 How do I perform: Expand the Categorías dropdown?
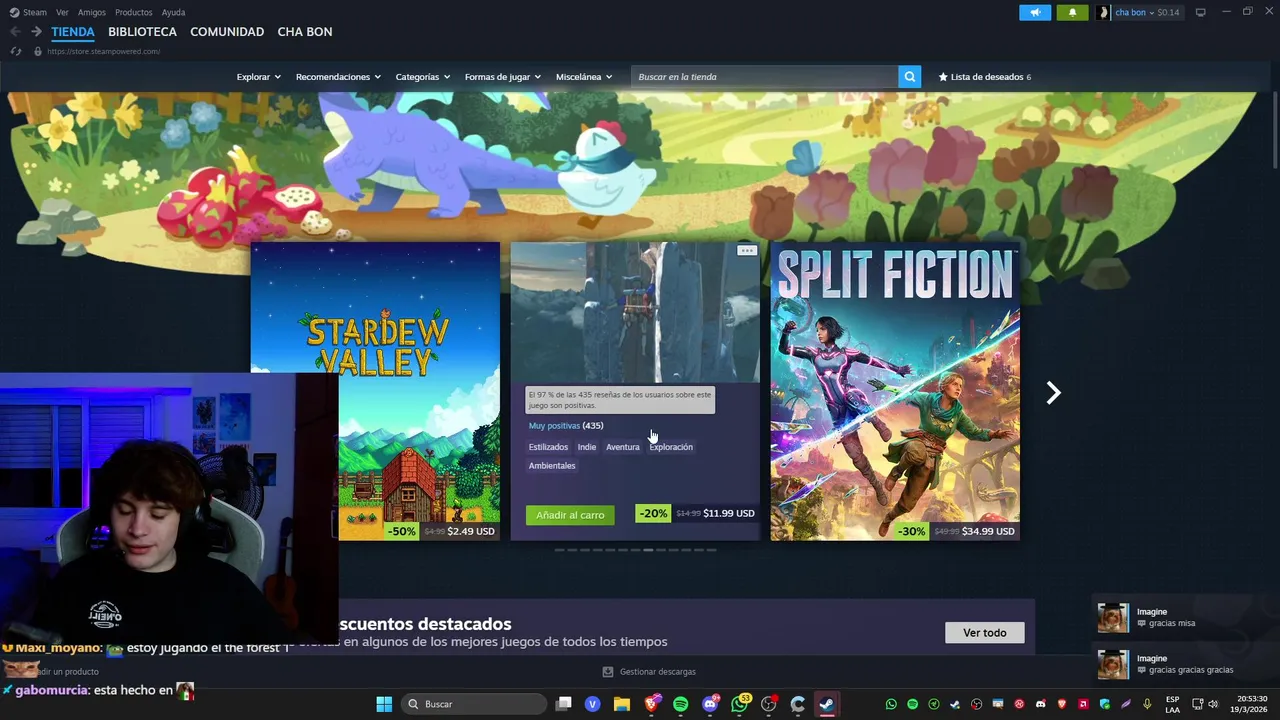(422, 77)
